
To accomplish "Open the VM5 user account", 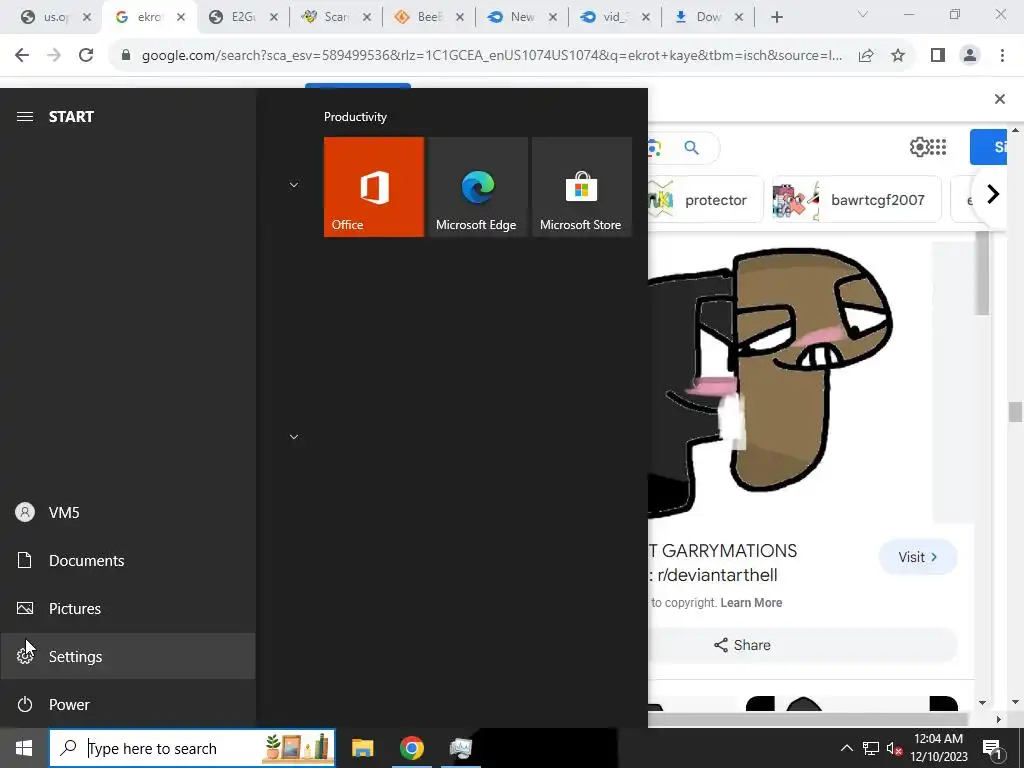I will tap(127, 513).
